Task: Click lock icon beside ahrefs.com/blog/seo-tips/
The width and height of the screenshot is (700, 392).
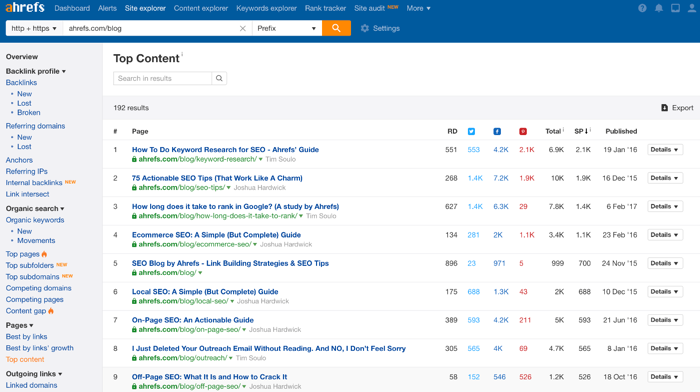Action: click(134, 188)
